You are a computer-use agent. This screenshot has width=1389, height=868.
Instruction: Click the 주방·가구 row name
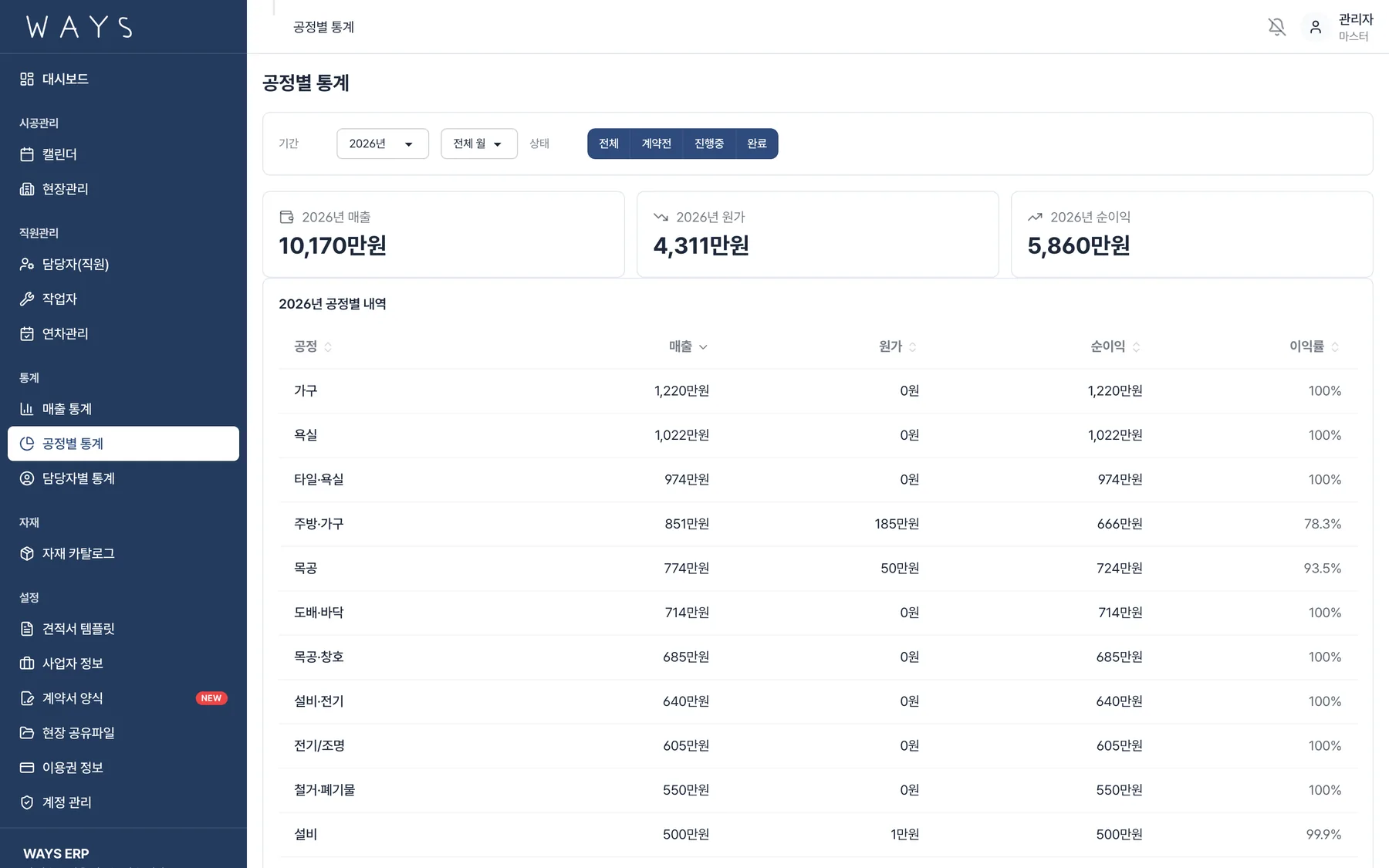[x=319, y=524]
